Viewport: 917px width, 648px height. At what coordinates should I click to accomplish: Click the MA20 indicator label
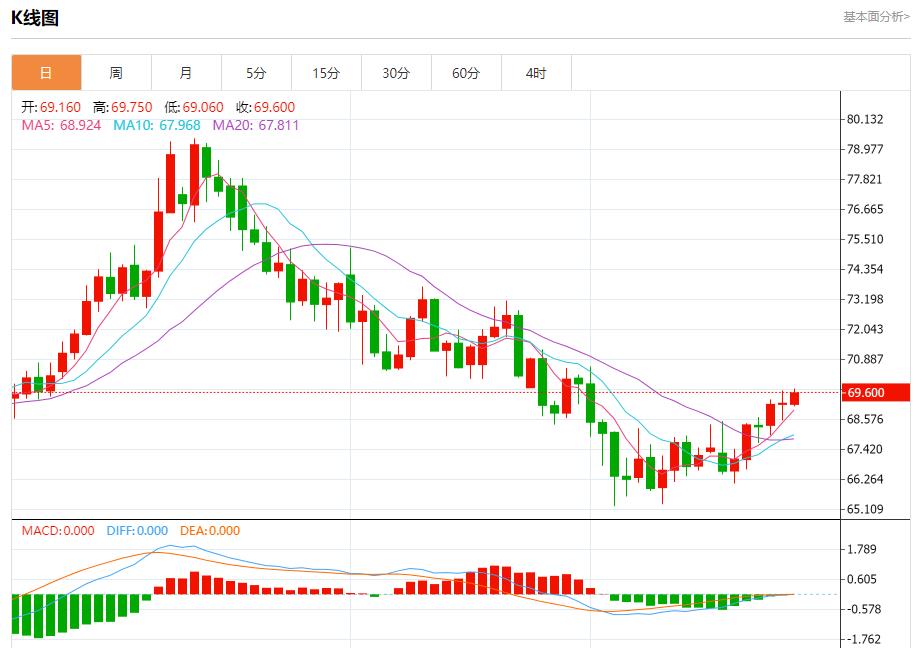(254, 125)
